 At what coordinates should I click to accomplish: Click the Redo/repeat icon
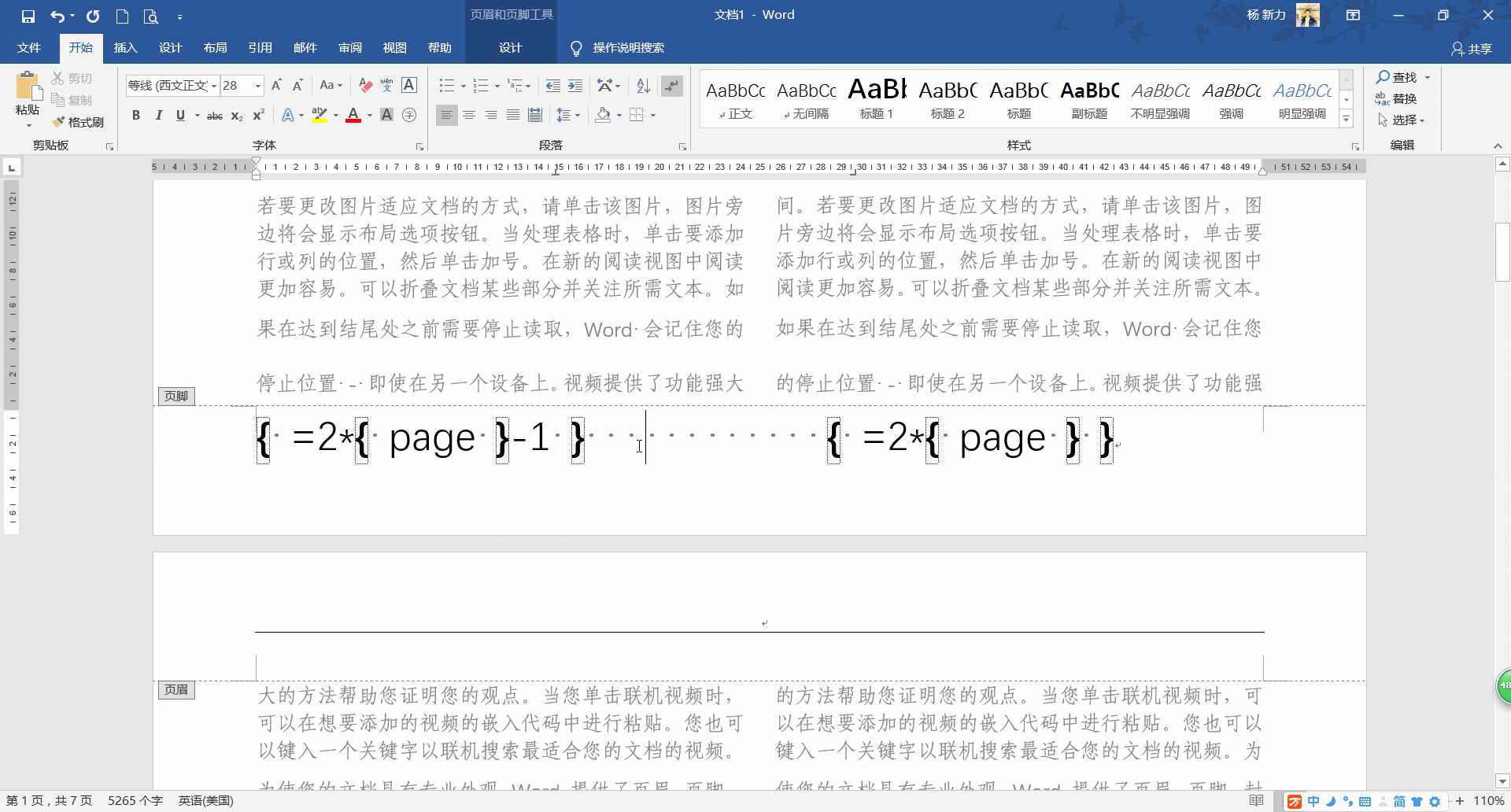pyautogui.click(x=93, y=16)
